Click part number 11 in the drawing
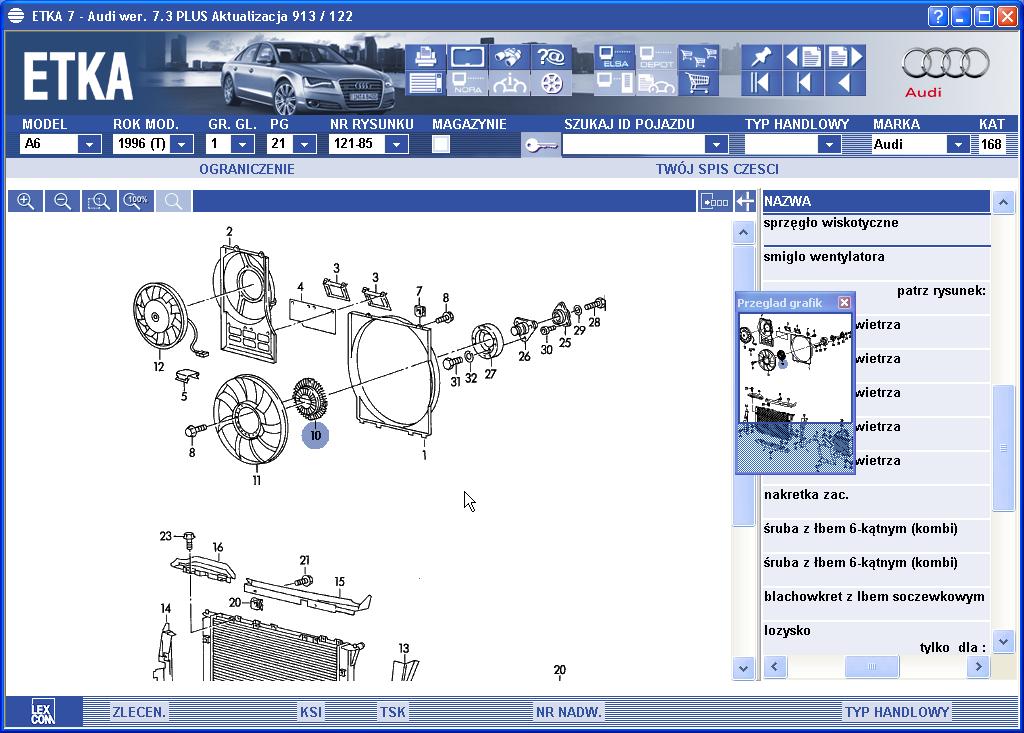 point(257,481)
